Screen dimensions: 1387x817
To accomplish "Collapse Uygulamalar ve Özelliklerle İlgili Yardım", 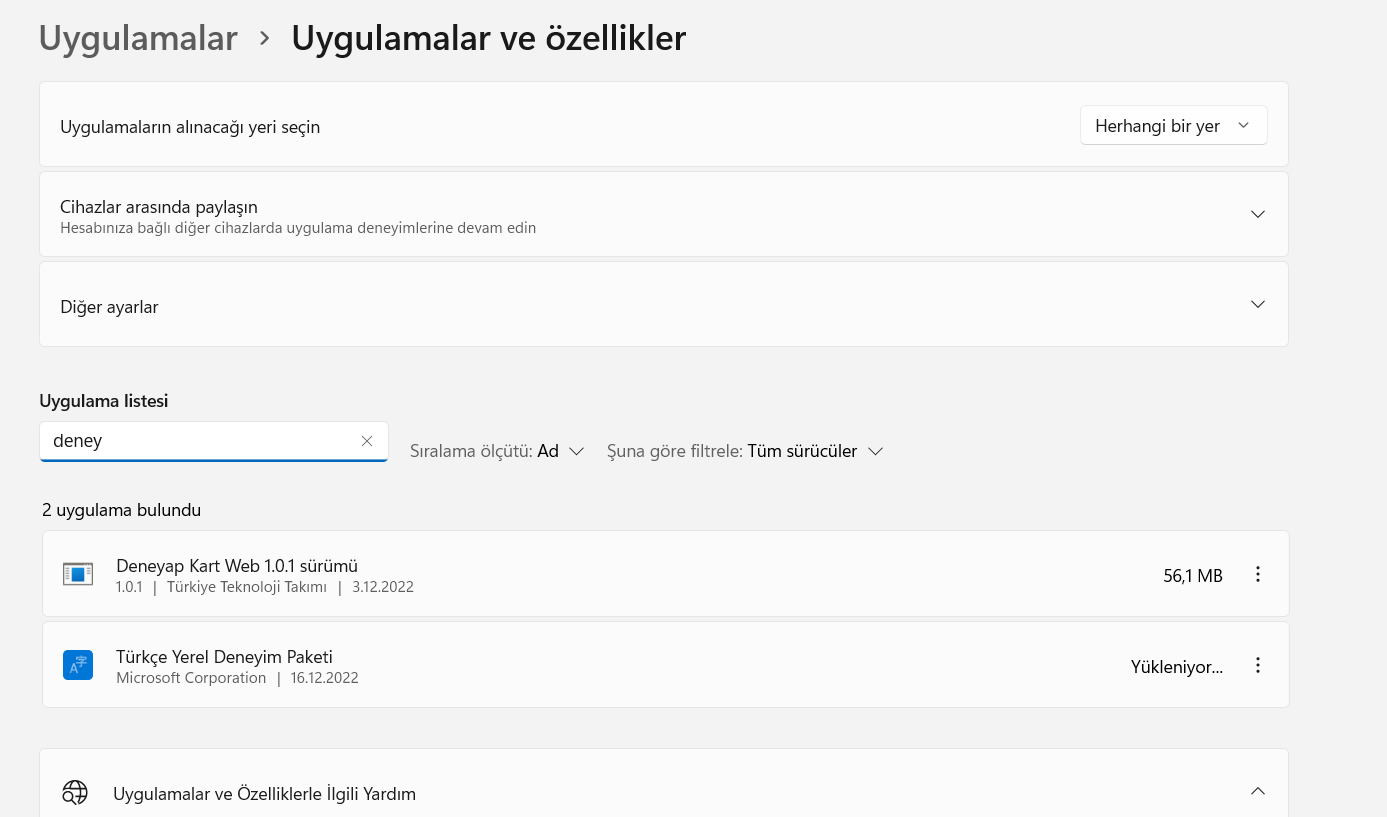I will [x=1258, y=791].
